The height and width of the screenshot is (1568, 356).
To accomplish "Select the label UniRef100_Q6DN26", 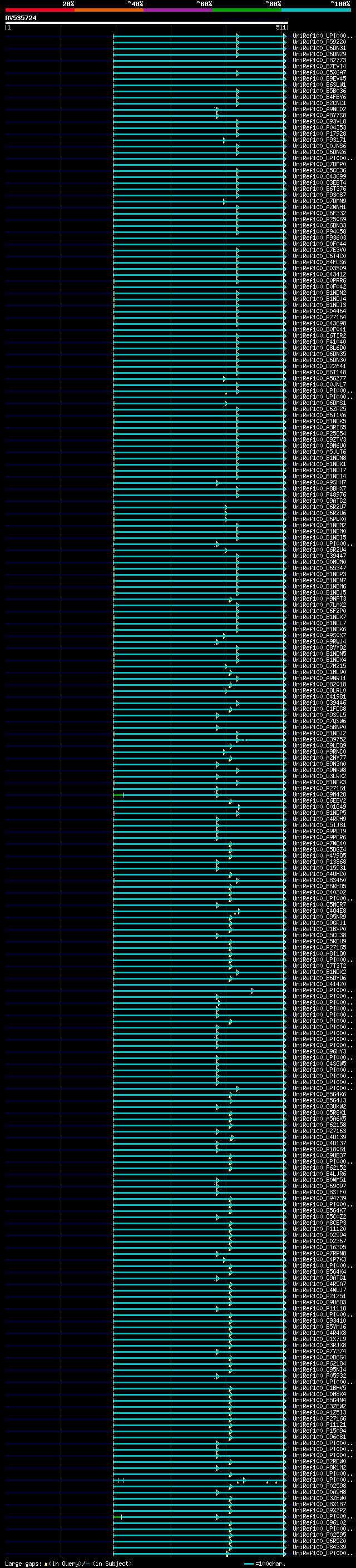I will pos(319,152).
